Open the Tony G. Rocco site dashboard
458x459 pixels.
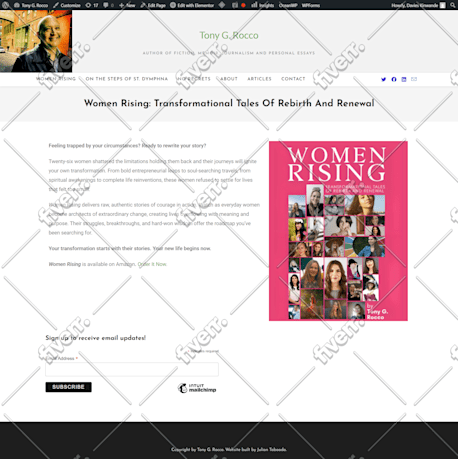click(x=31, y=5)
